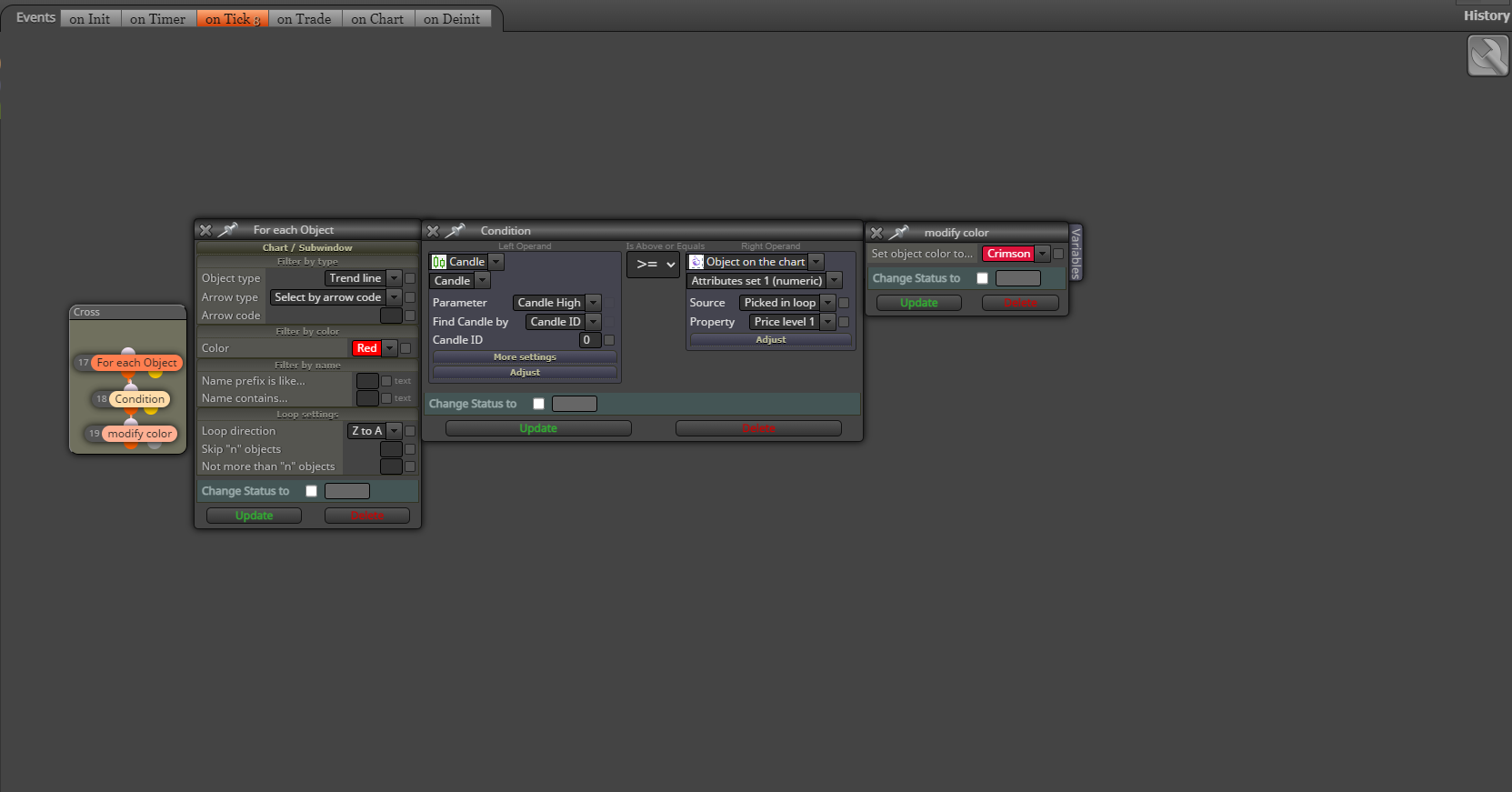Toggle the checkbox next to Object type
The image size is (1512, 792).
410,278
